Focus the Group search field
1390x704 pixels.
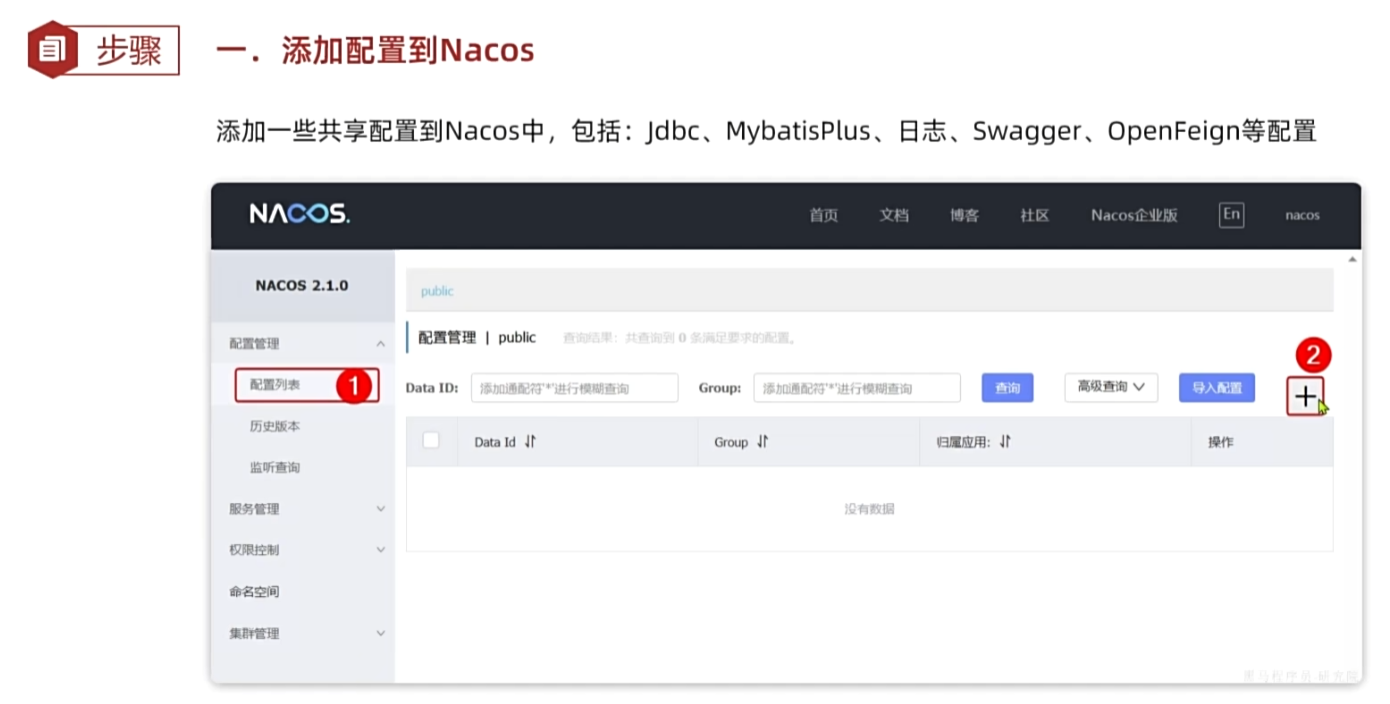[x=857, y=388]
